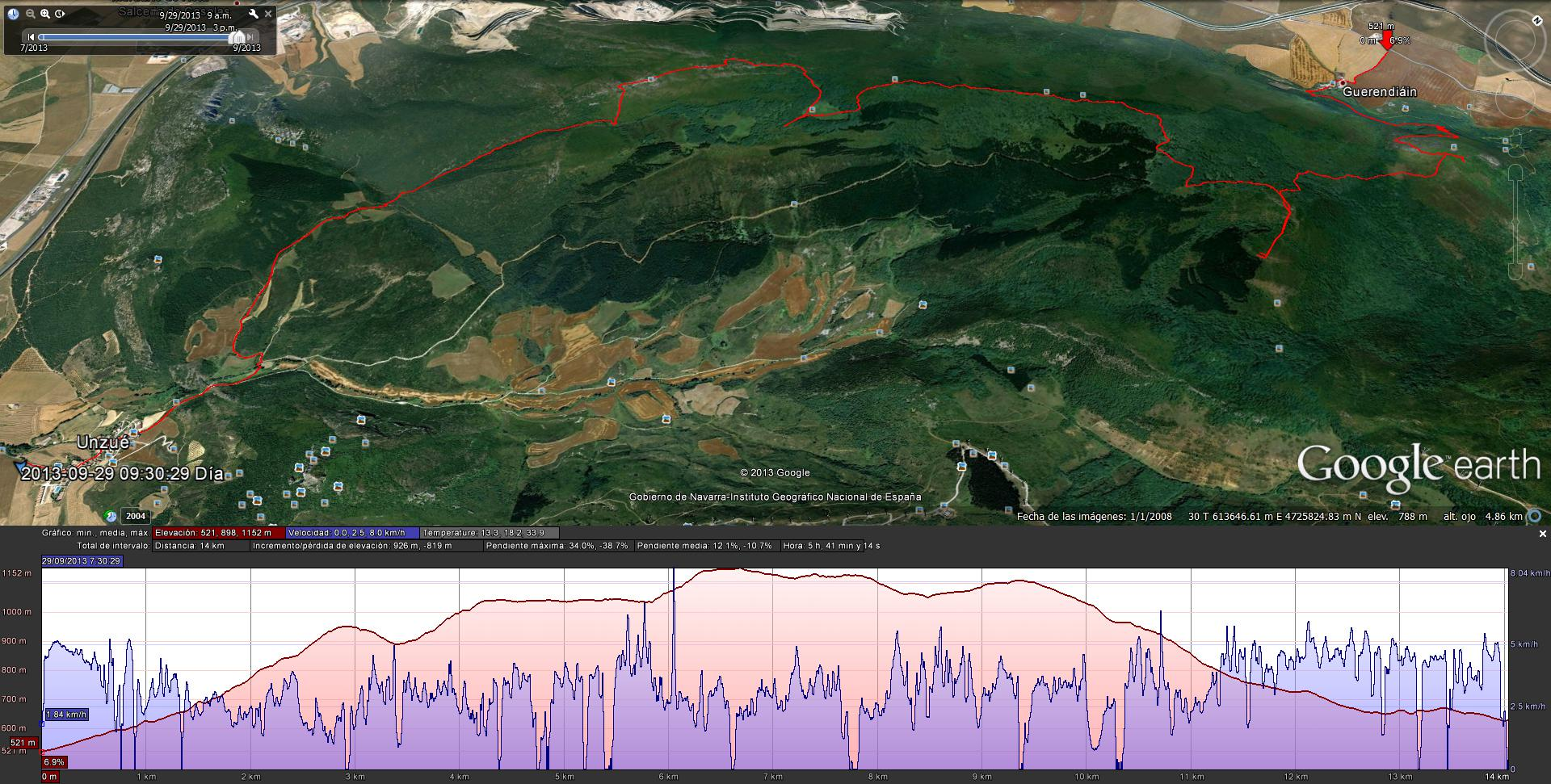
Task: Click the Unzué place label
Action: click(x=103, y=442)
